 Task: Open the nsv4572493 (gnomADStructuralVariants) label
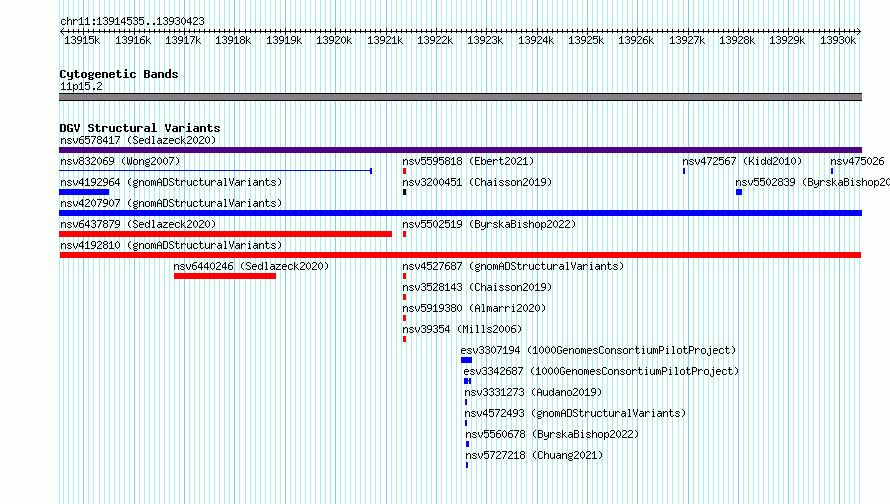point(575,413)
